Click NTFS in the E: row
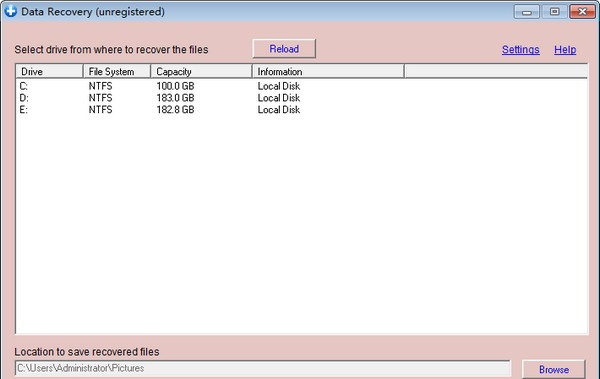The image size is (600, 379). (x=100, y=110)
